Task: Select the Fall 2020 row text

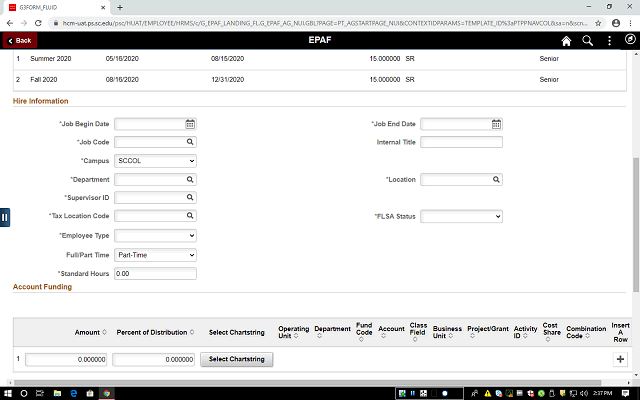Action: coord(44,79)
